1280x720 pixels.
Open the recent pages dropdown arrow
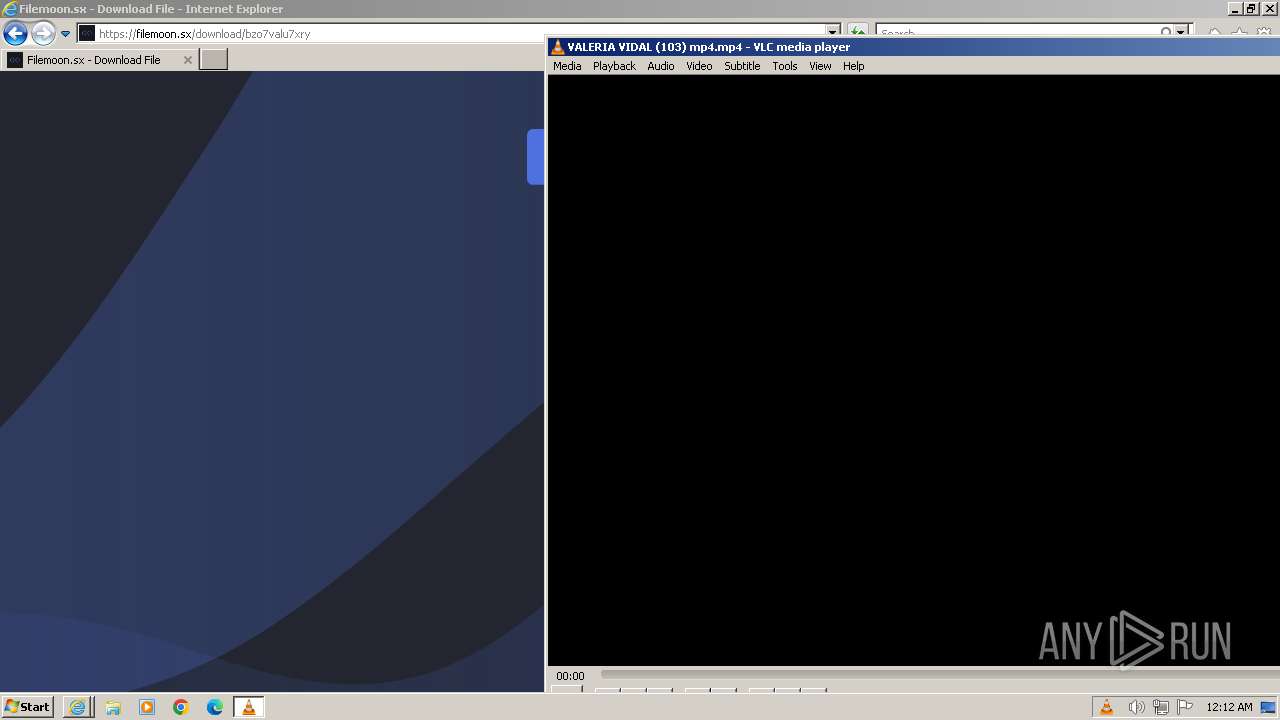coord(65,33)
